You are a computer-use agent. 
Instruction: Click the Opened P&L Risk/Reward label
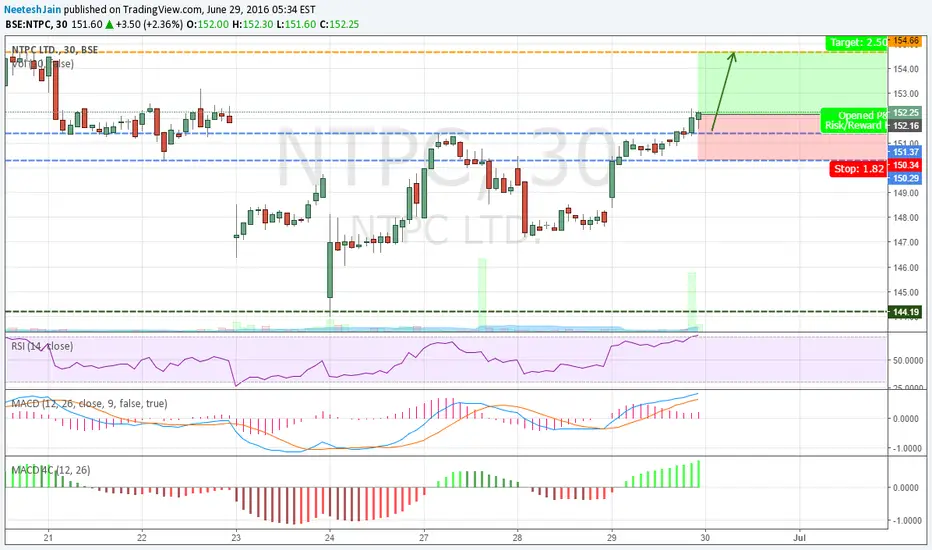coord(854,120)
